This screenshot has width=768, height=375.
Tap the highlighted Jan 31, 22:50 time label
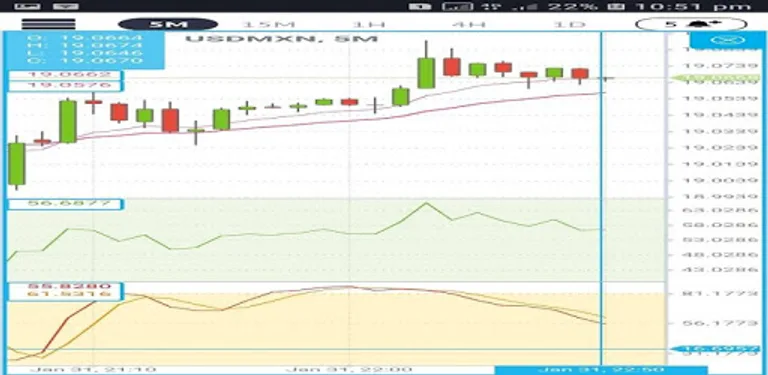pos(601,370)
